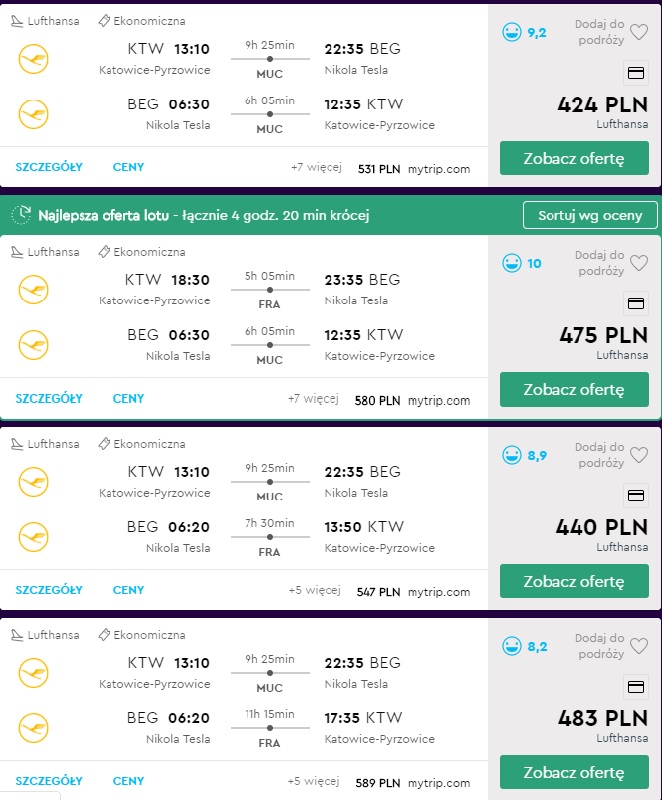The width and height of the screenshot is (662, 800).
Task: Show +7 więcej offers under the first flight
Action: [316, 167]
